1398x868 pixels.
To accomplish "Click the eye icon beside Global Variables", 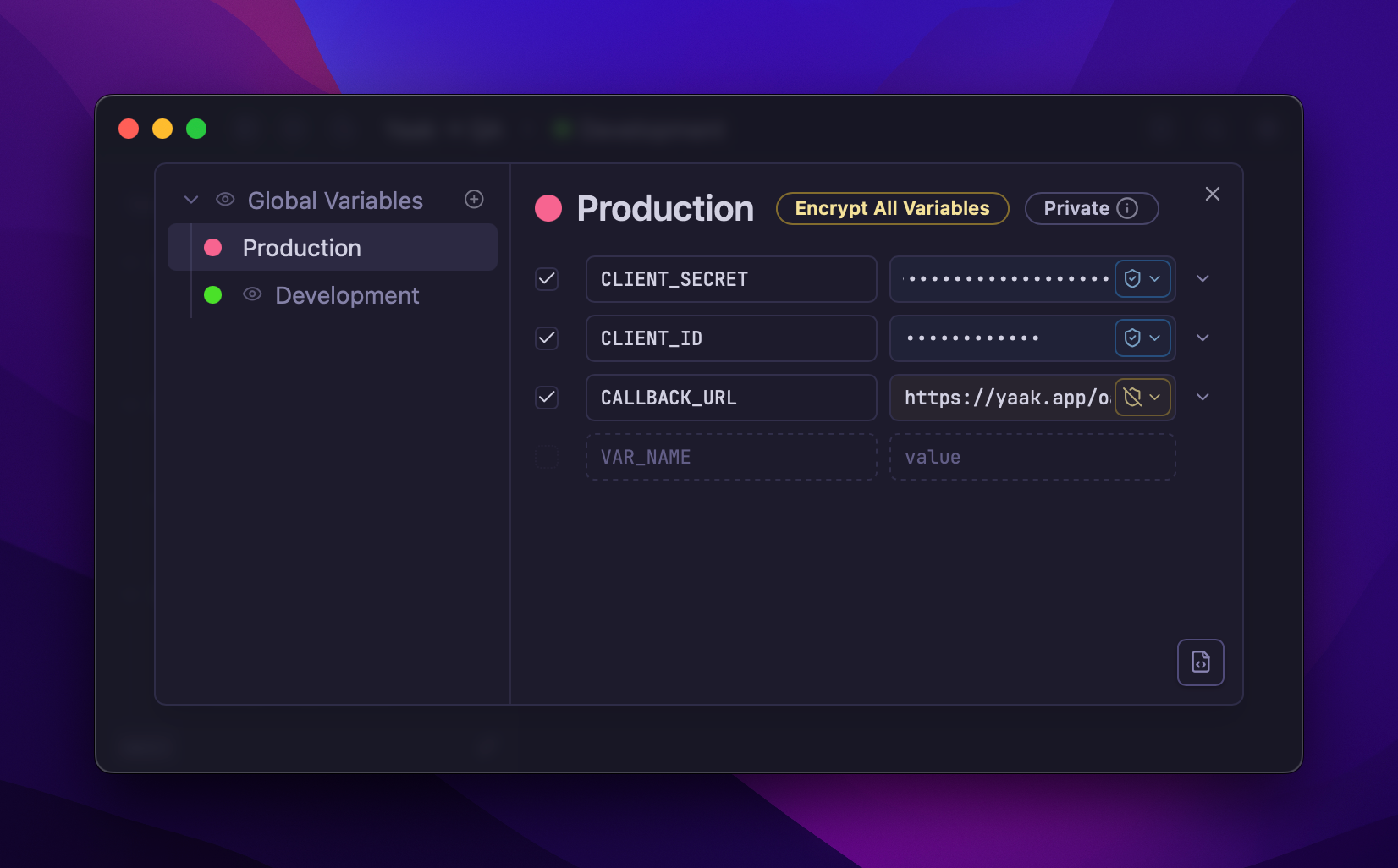I will click(225, 200).
